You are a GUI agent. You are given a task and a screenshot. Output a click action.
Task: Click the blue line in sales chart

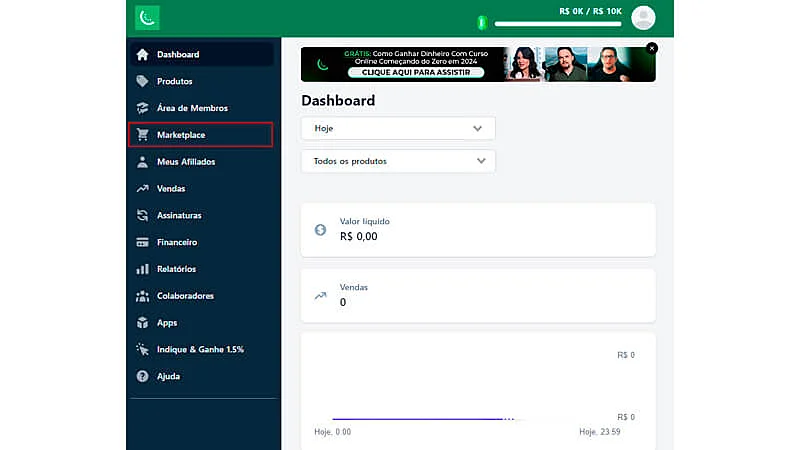tap(422, 419)
